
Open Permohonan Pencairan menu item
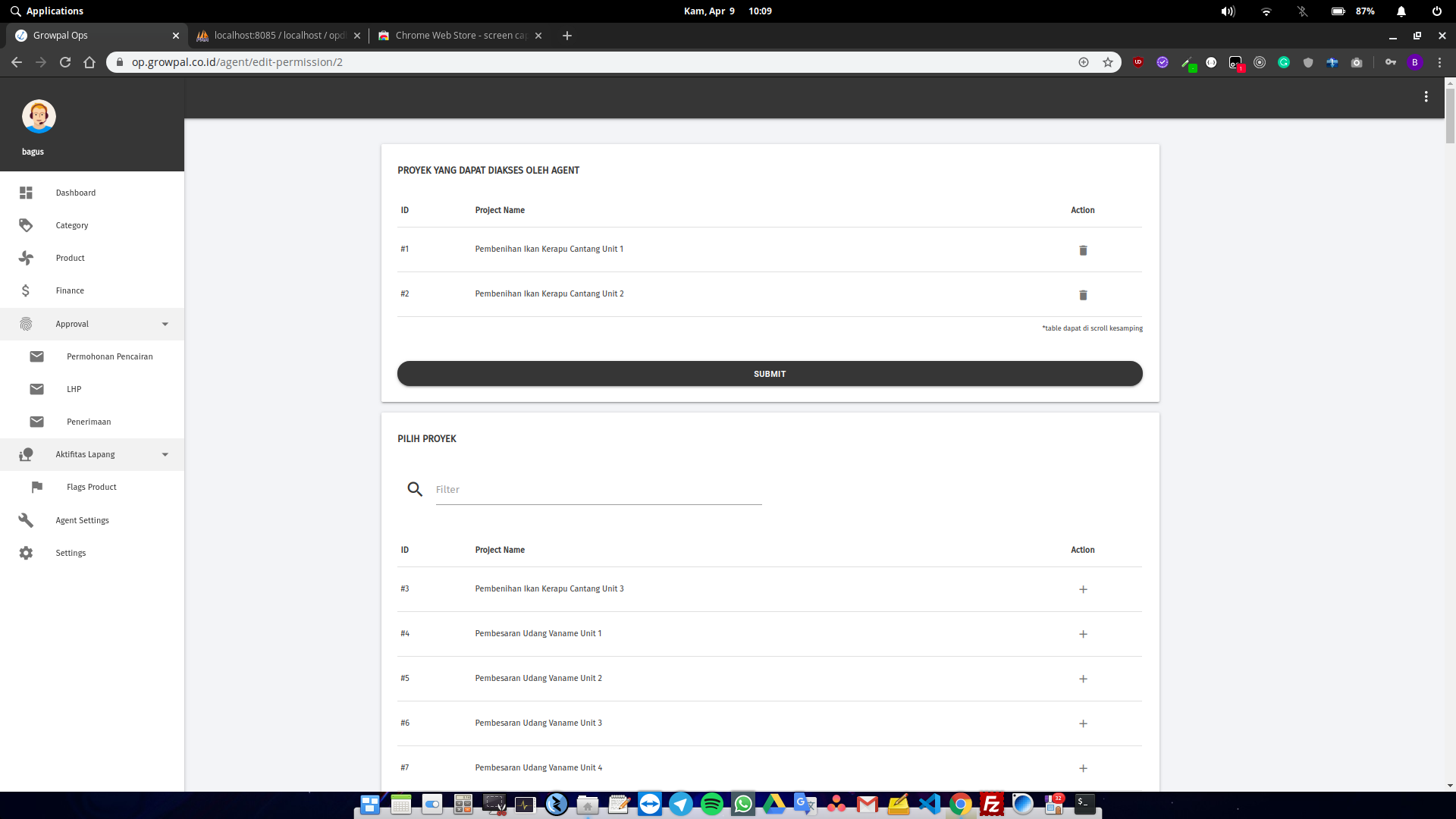click(x=109, y=356)
